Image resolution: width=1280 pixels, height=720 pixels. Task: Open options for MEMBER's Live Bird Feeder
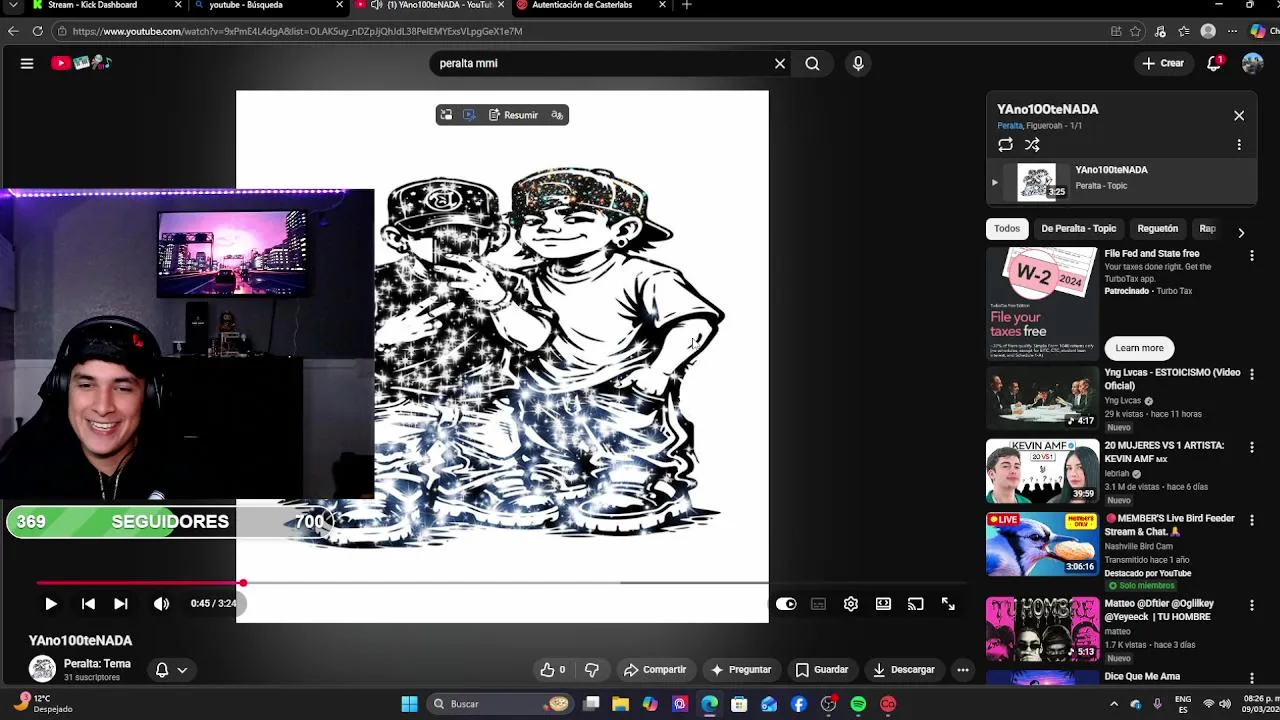[1252, 520]
